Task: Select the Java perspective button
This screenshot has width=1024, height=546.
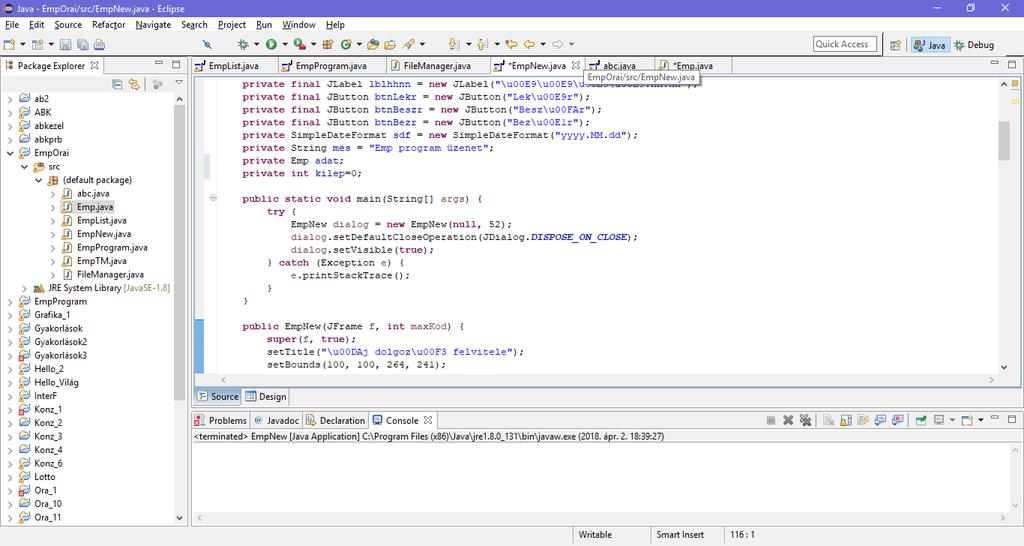Action: point(930,45)
